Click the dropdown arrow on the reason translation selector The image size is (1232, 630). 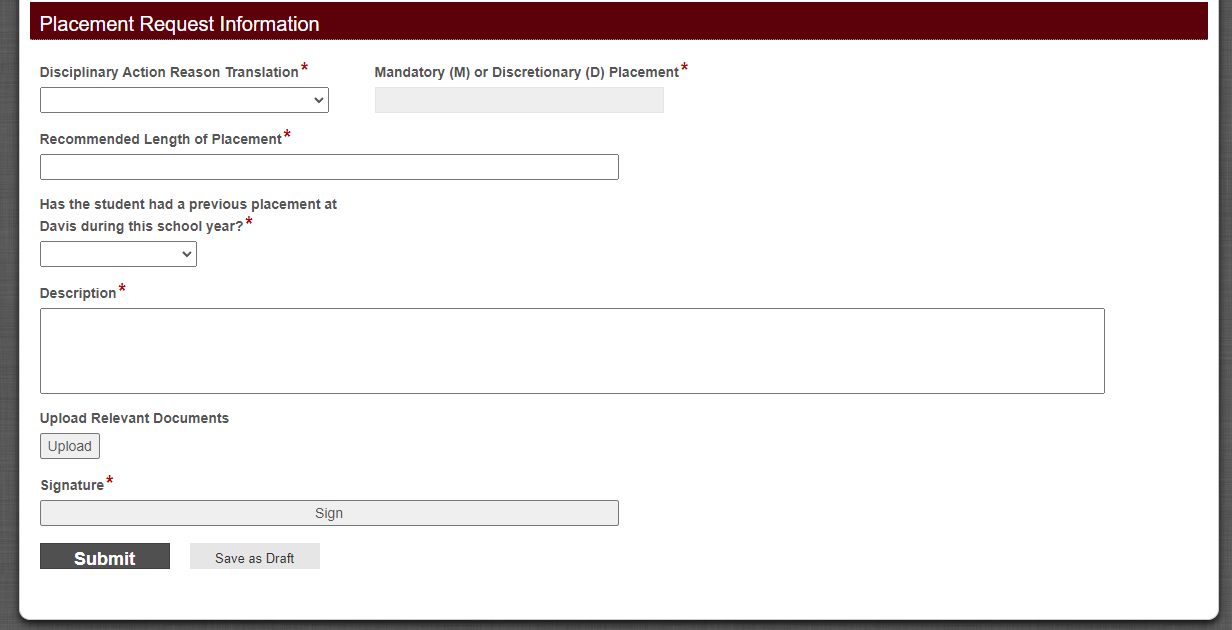tap(318, 99)
